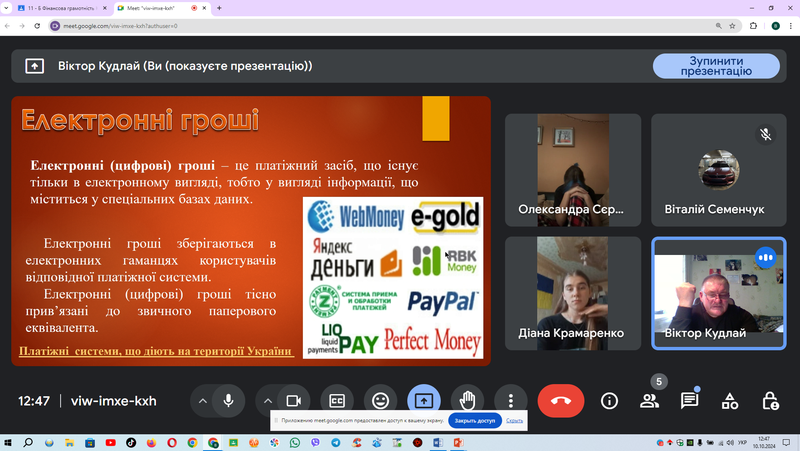Open host controls lock icon
Image resolution: width=800 pixels, height=451 pixels.
[x=770, y=401]
